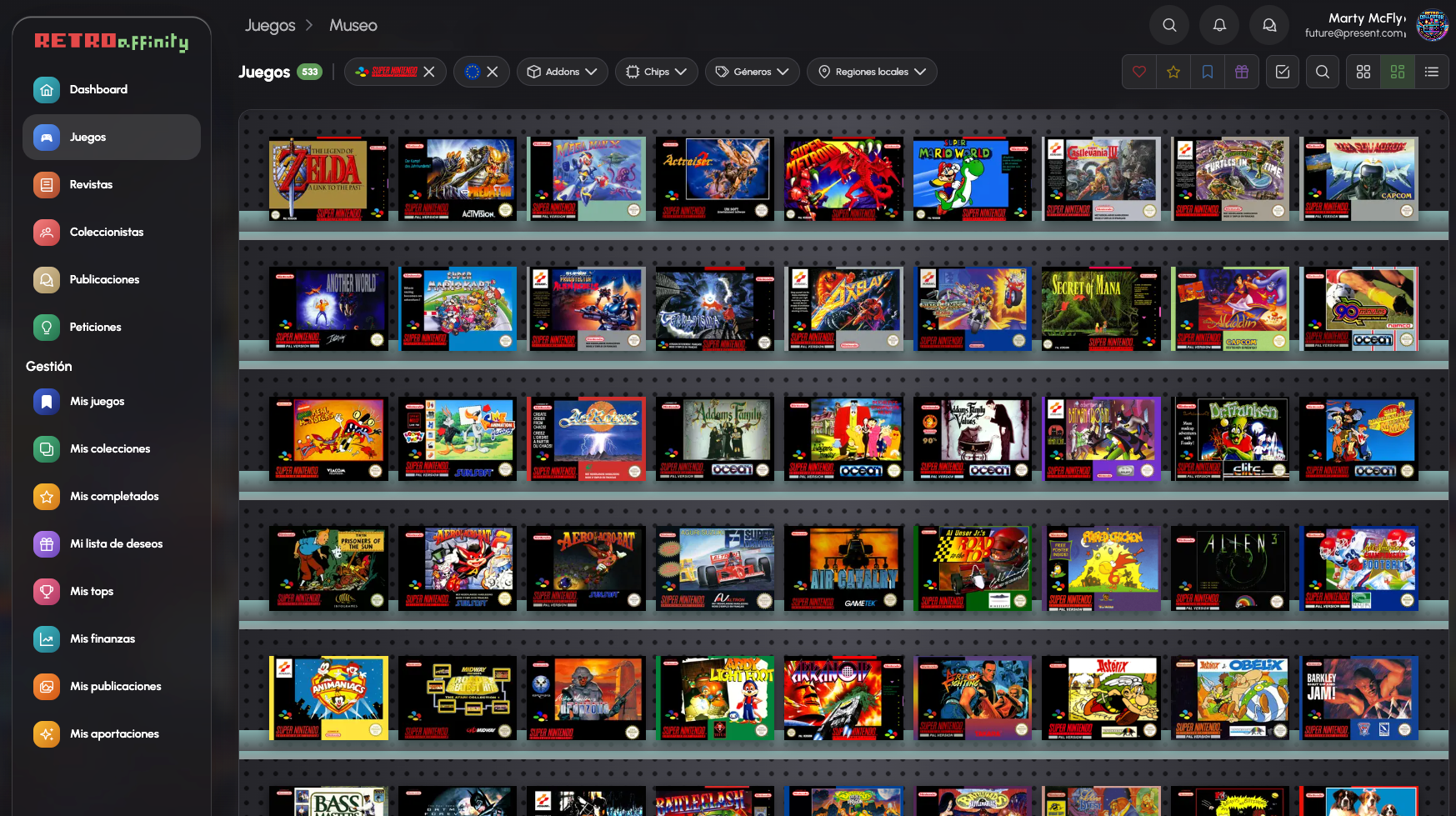Remove the Europe region filter
This screenshot has height=816, width=1456.
tap(493, 72)
